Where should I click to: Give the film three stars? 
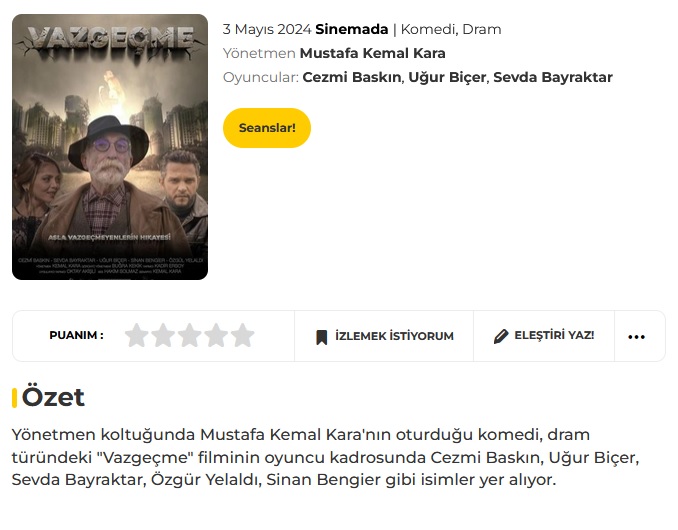[189, 335]
